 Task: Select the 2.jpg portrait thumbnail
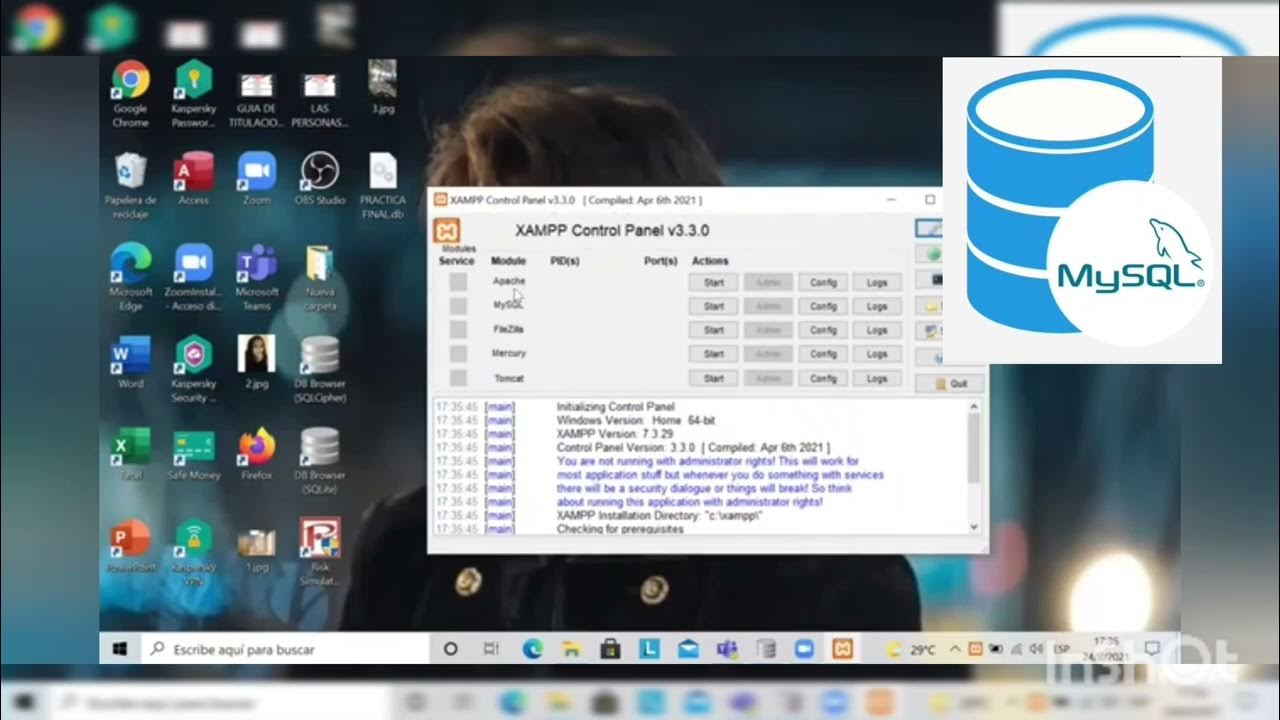click(256, 354)
